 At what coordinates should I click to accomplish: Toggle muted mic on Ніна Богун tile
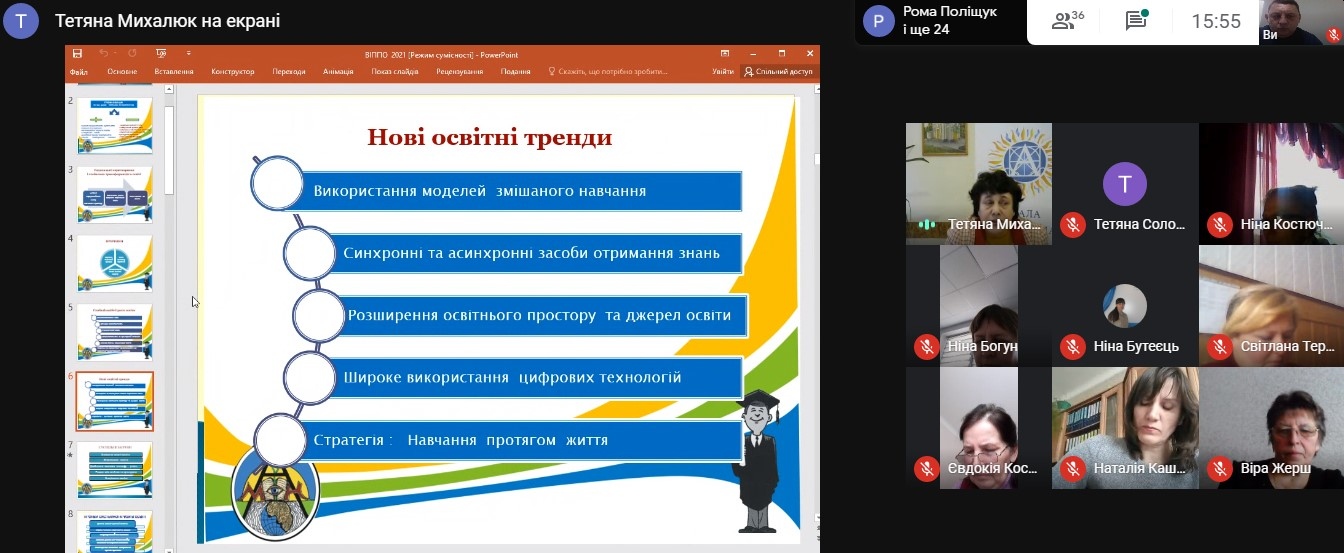(926, 347)
